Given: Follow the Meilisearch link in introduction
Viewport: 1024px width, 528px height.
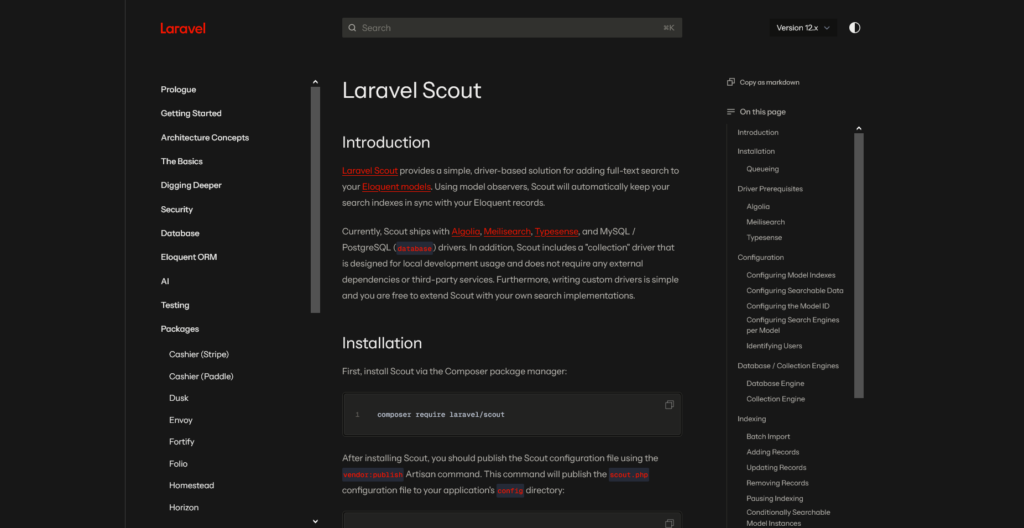Looking at the screenshot, I should pyautogui.click(x=505, y=231).
